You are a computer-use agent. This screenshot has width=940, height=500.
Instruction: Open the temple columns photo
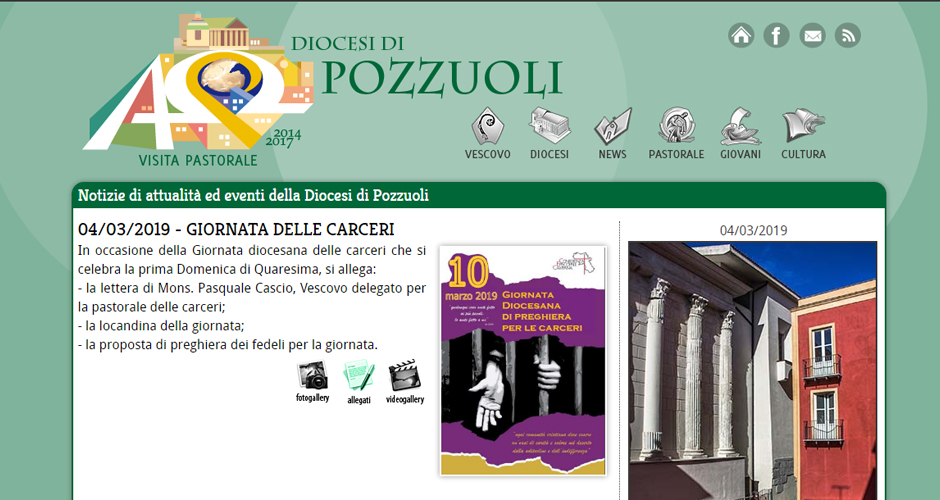pyautogui.click(x=752, y=371)
